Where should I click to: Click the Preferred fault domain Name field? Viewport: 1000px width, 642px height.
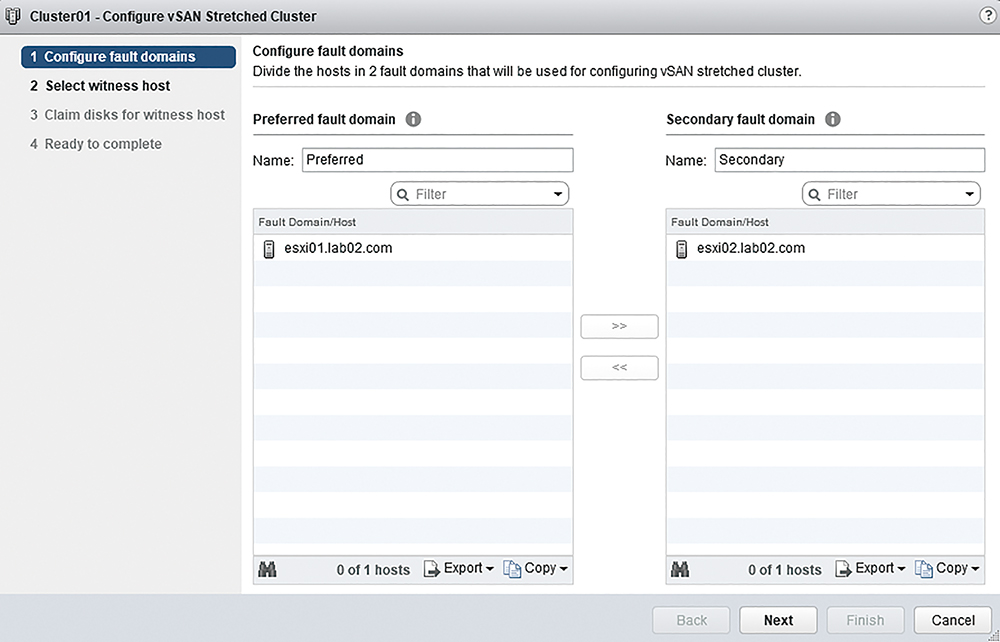coord(438,160)
